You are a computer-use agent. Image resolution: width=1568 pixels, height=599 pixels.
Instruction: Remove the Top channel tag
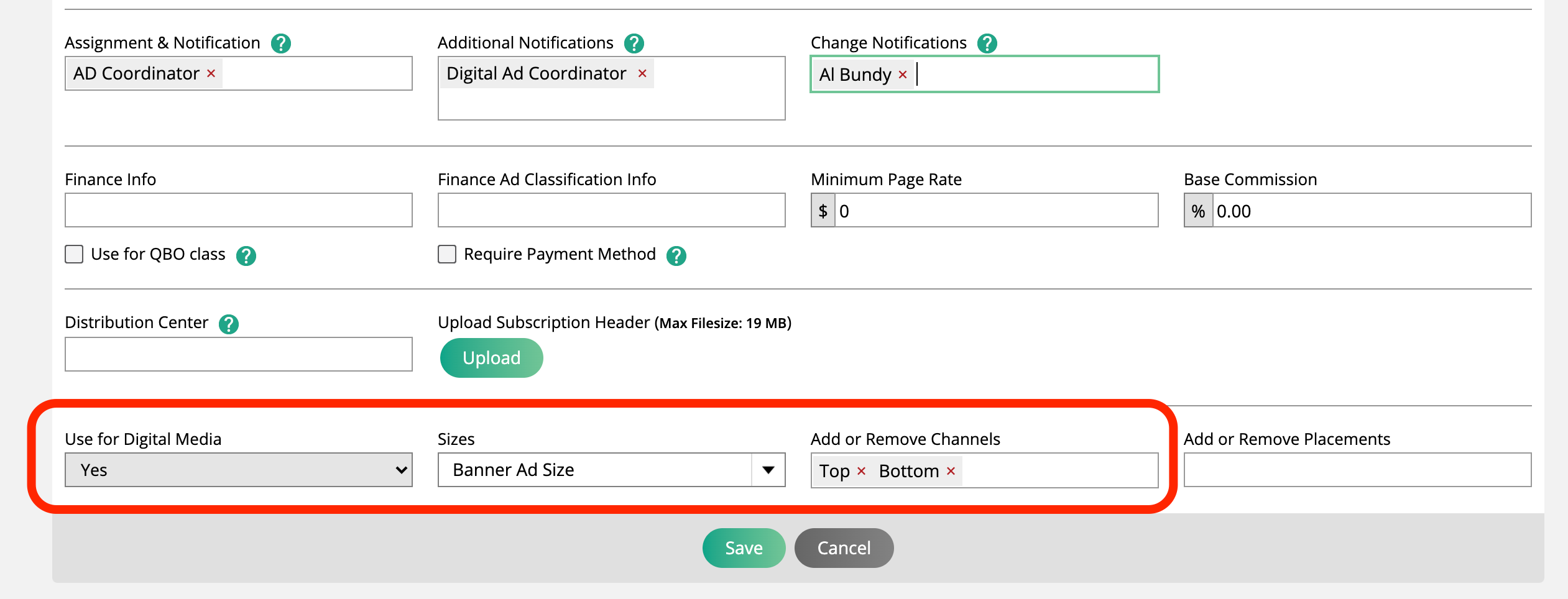861,471
